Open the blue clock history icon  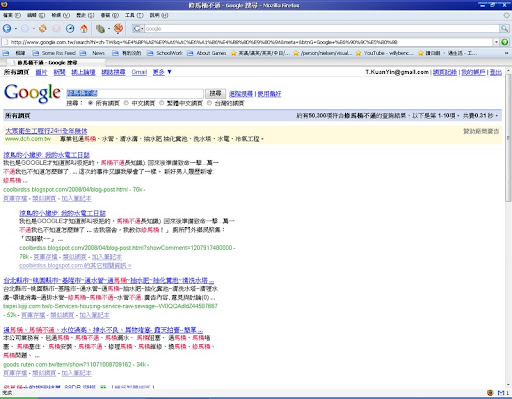coord(70,29)
